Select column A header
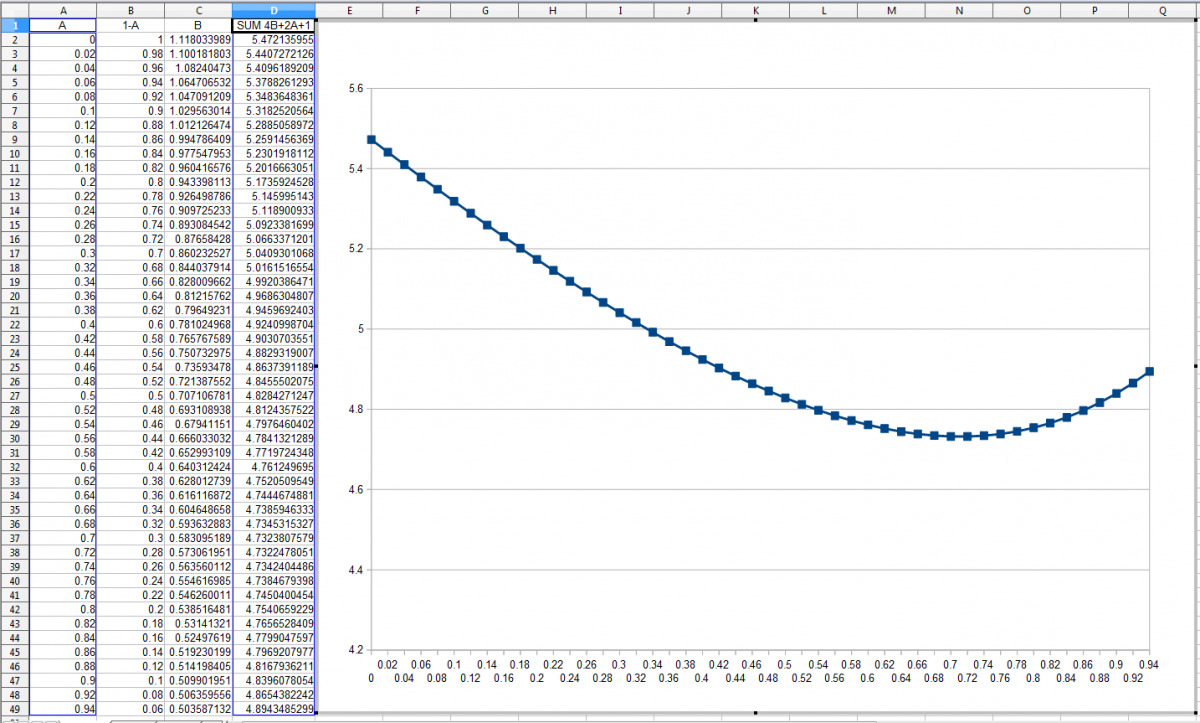The image size is (1200, 723). point(63,9)
